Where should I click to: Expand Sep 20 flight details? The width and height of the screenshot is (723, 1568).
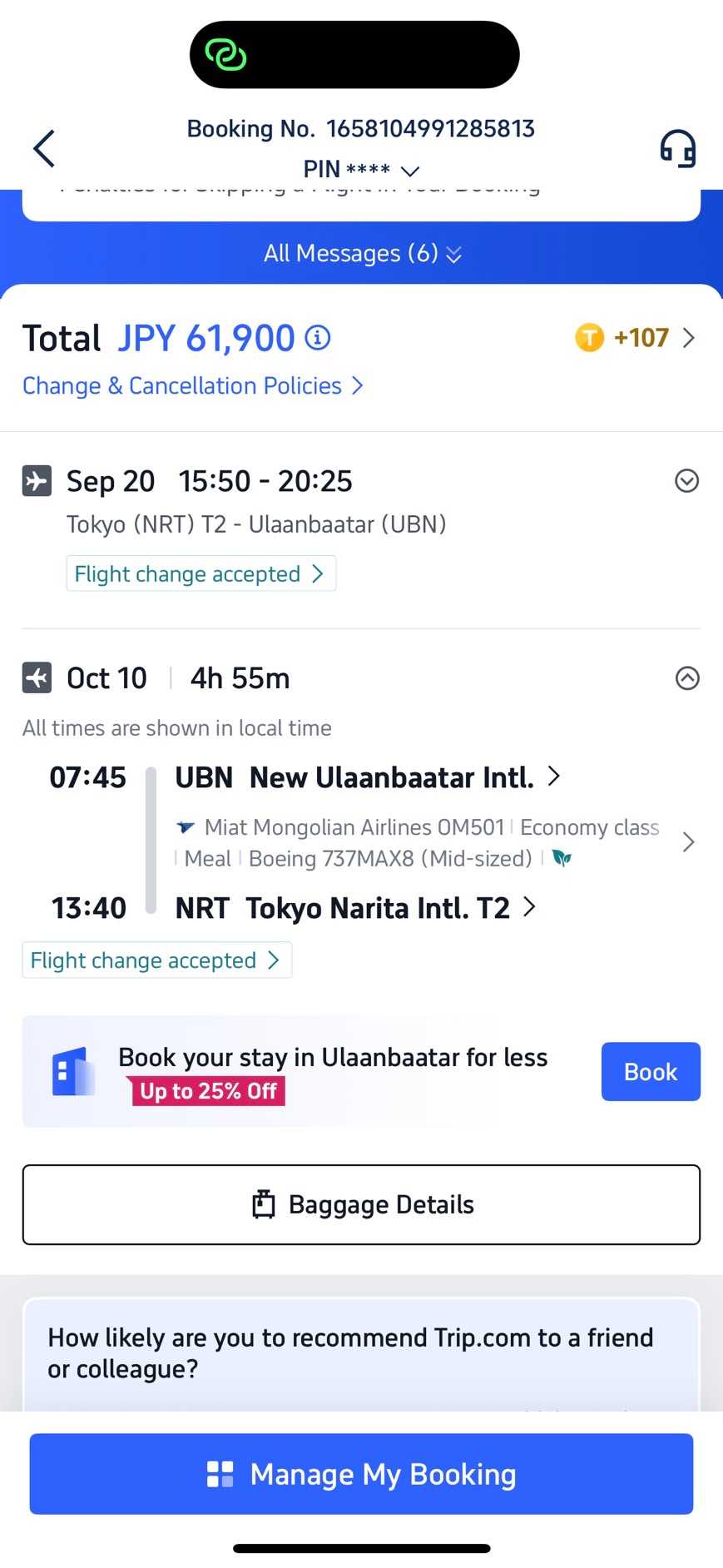(x=686, y=481)
